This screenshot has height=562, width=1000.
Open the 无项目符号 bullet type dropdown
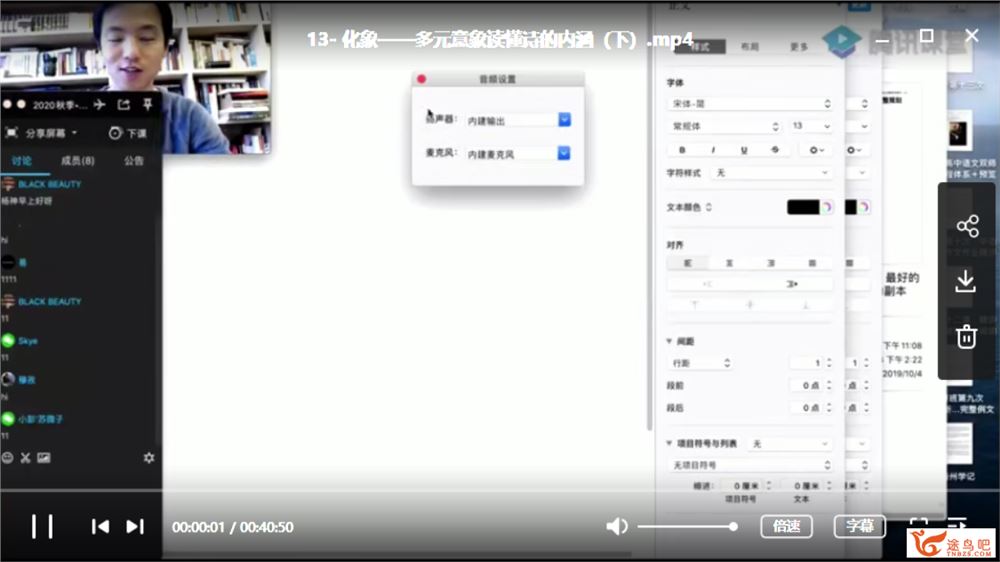[750, 465]
